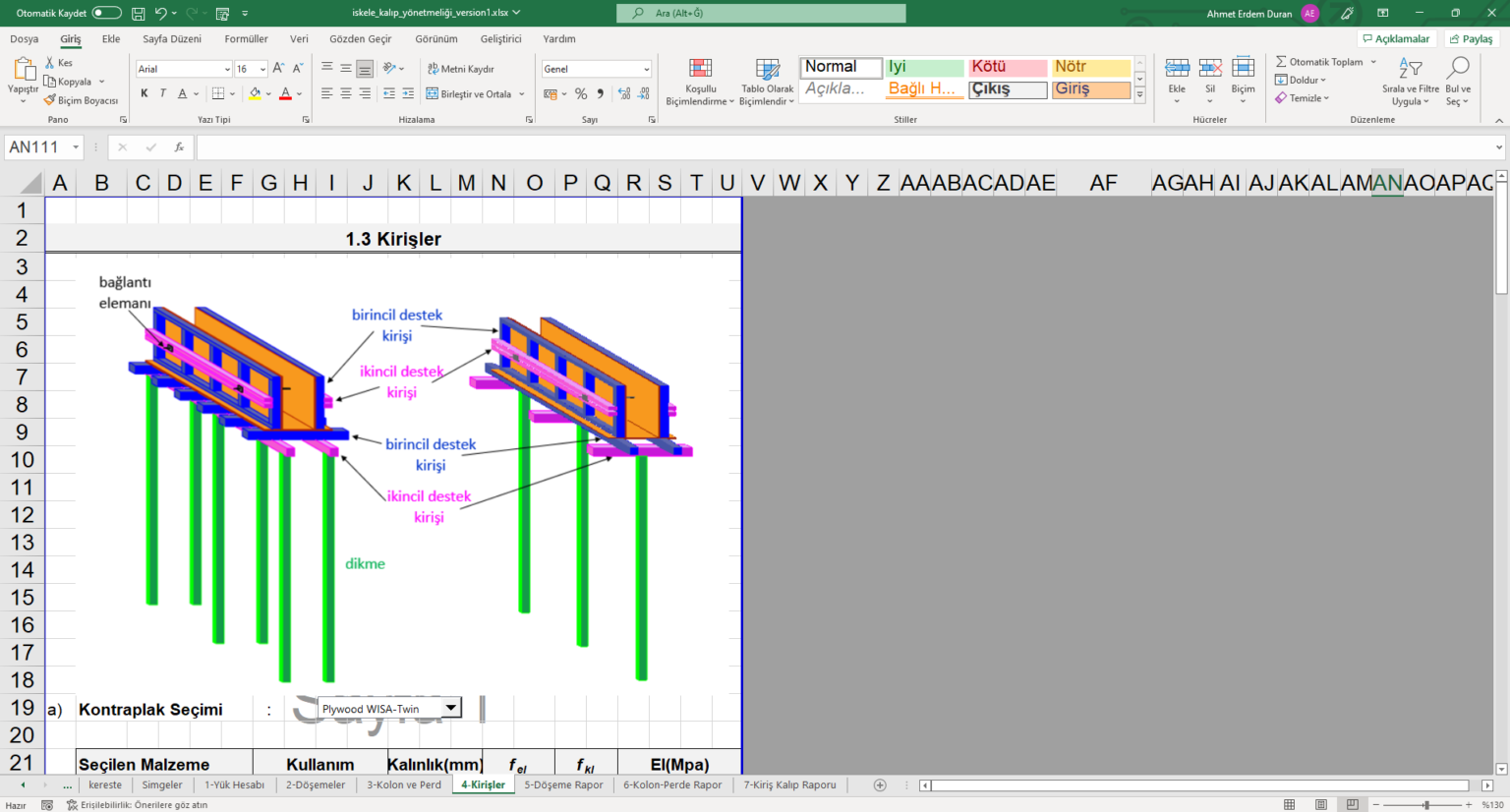Click the Koşullu Biçimlendirme icon
This screenshot has height=812, width=1510.
click(x=700, y=69)
